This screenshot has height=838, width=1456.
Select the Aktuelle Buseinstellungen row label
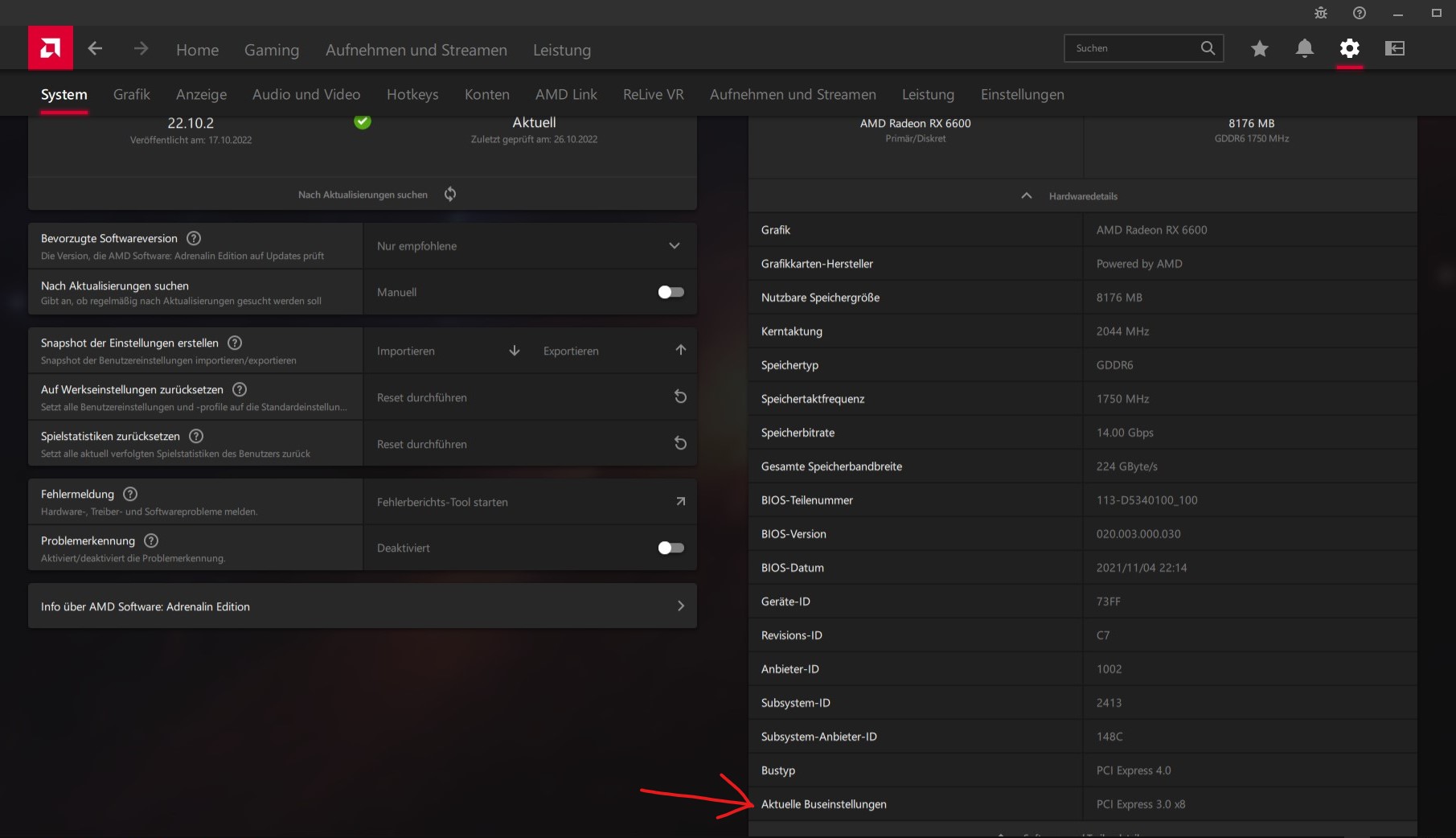click(824, 804)
